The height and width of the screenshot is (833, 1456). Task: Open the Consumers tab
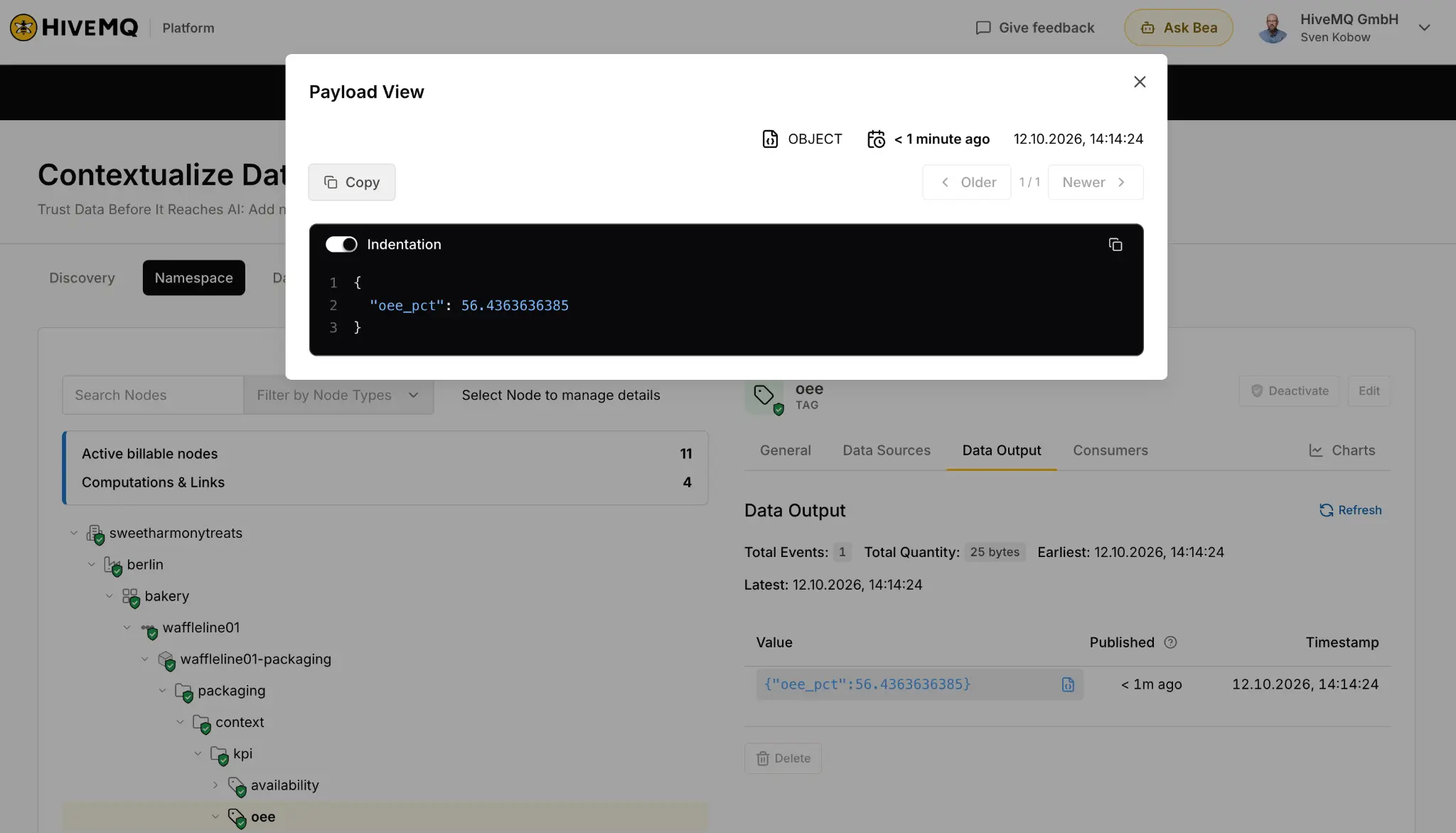coord(1110,450)
